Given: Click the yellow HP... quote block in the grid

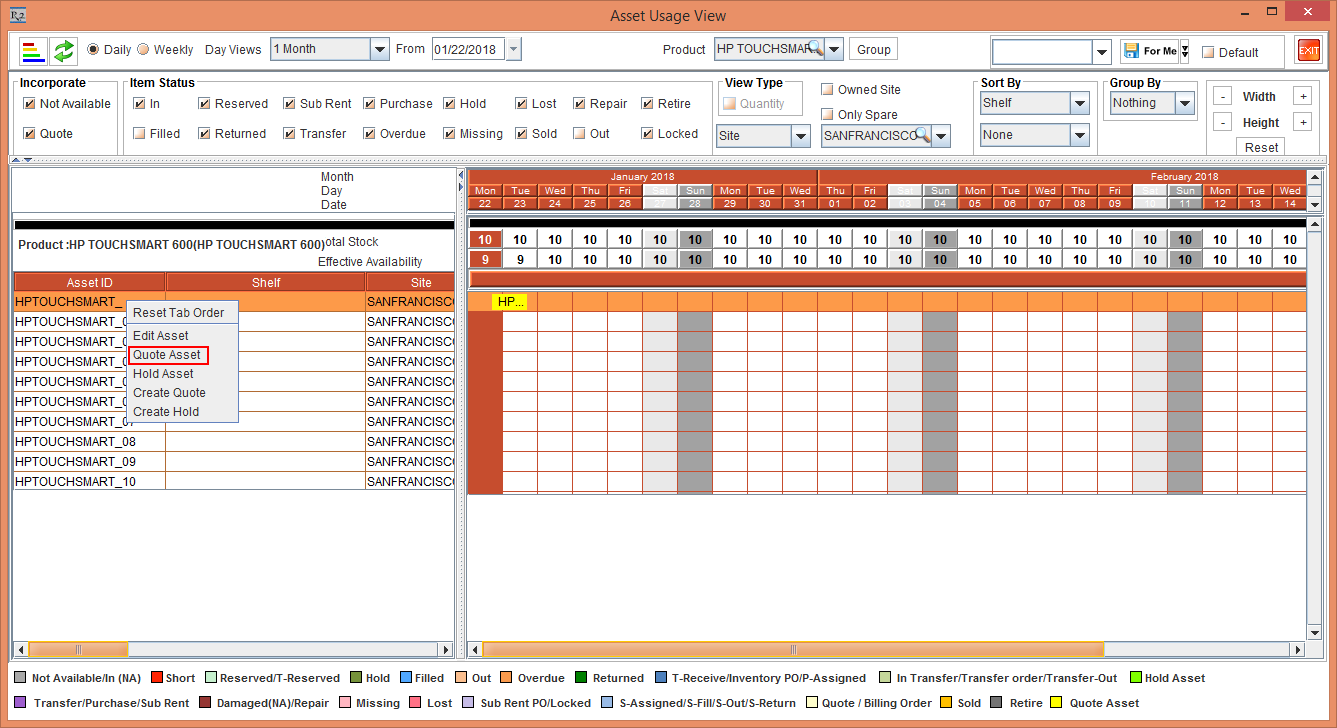Looking at the screenshot, I should pyautogui.click(x=510, y=302).
